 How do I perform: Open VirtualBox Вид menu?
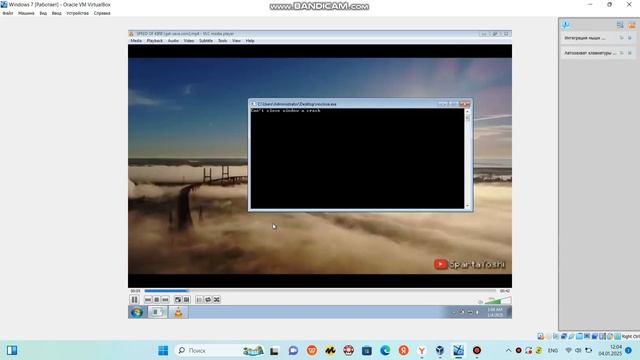point(43,13)
